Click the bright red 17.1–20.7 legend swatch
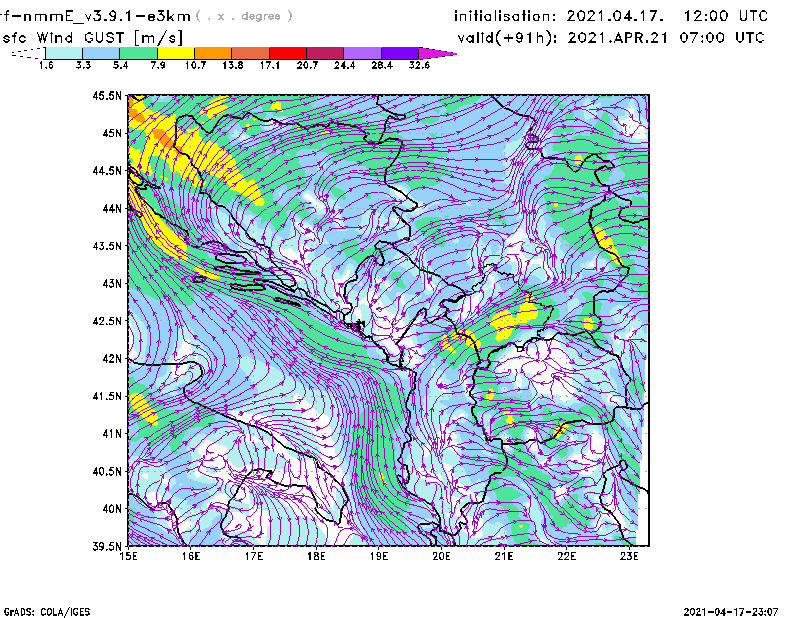This screenshot has height=618, width=800. pos(288,53)
